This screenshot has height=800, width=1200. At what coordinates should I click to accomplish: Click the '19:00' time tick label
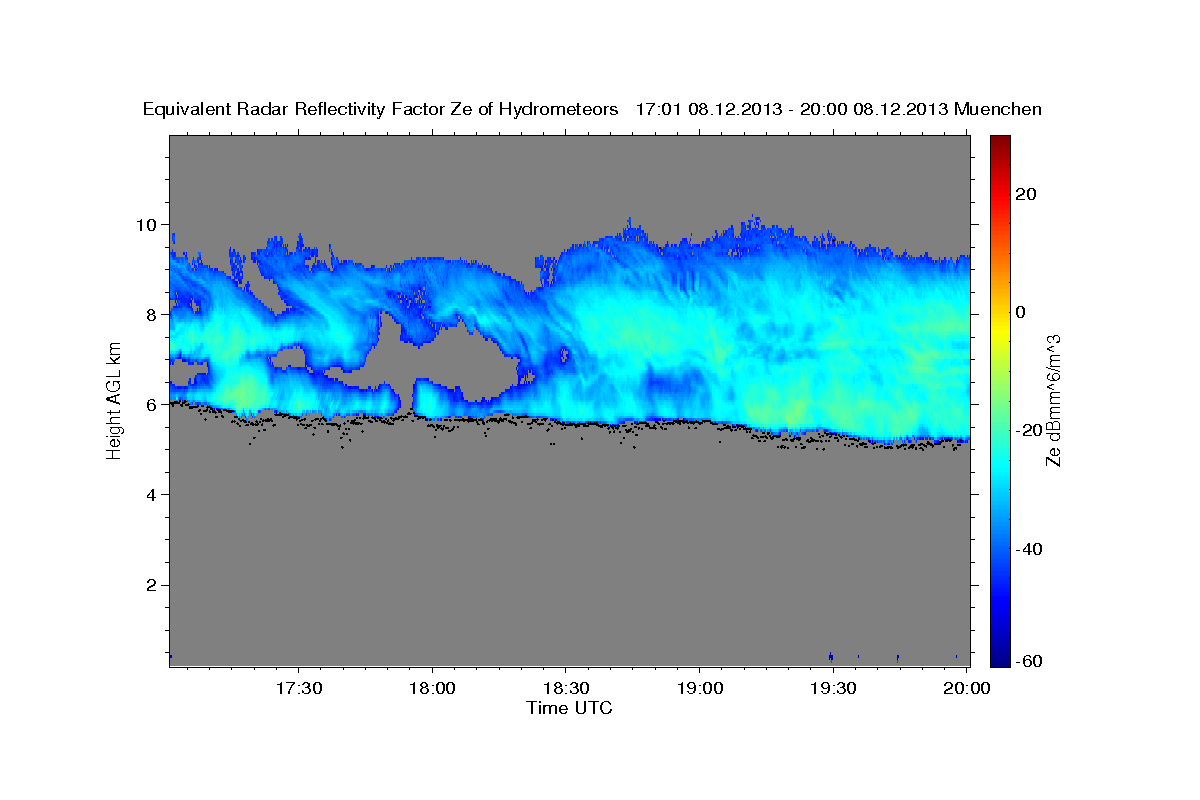700,689
